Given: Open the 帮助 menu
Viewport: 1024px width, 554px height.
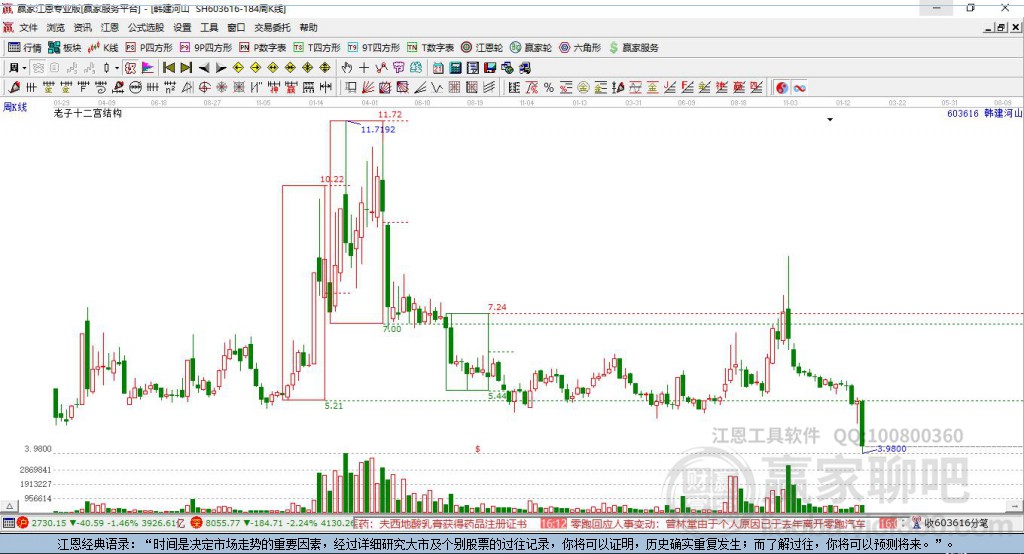Looking at the screenshot, I should [308, 27].
